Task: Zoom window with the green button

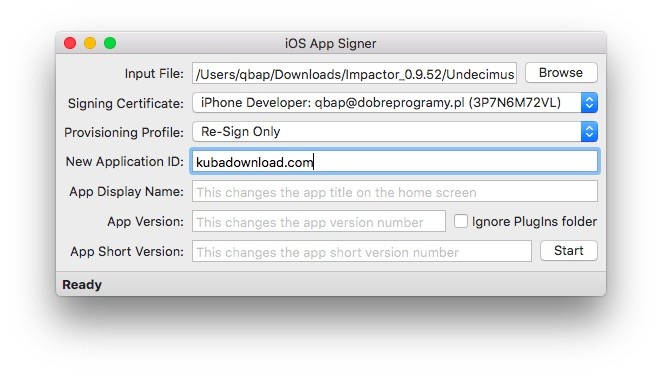Action: [110, 43]
